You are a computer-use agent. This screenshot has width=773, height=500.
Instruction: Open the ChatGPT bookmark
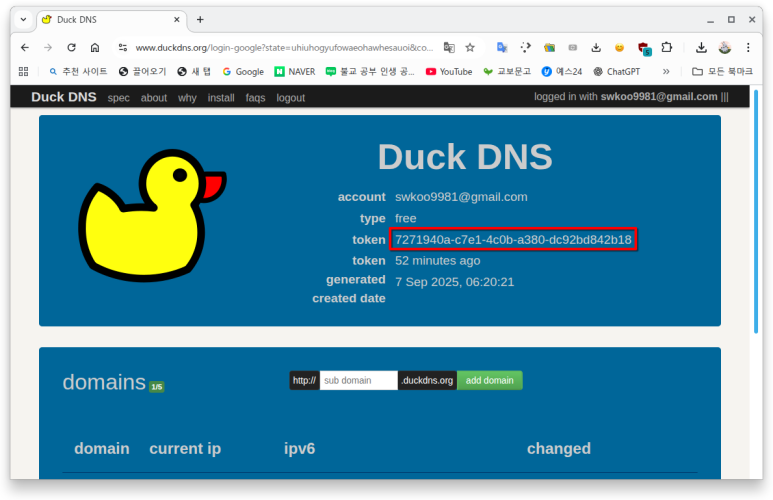(616, 71)
